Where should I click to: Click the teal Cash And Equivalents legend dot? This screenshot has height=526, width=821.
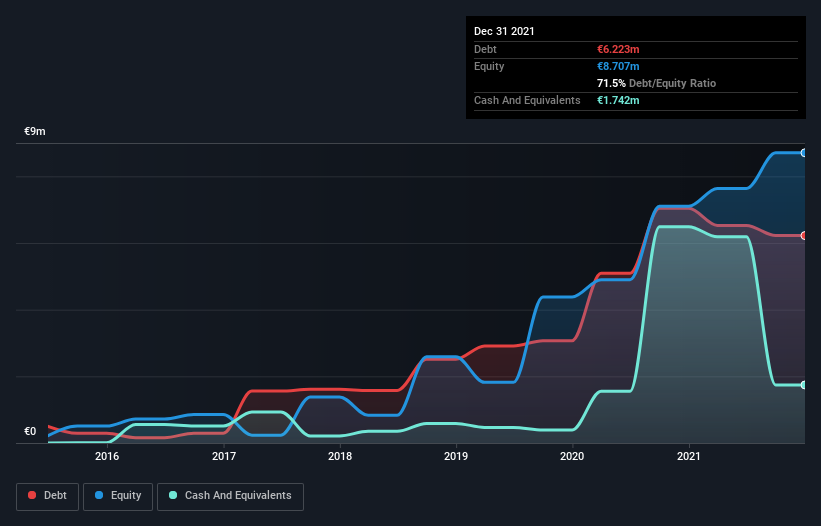[x=173, y=495]
